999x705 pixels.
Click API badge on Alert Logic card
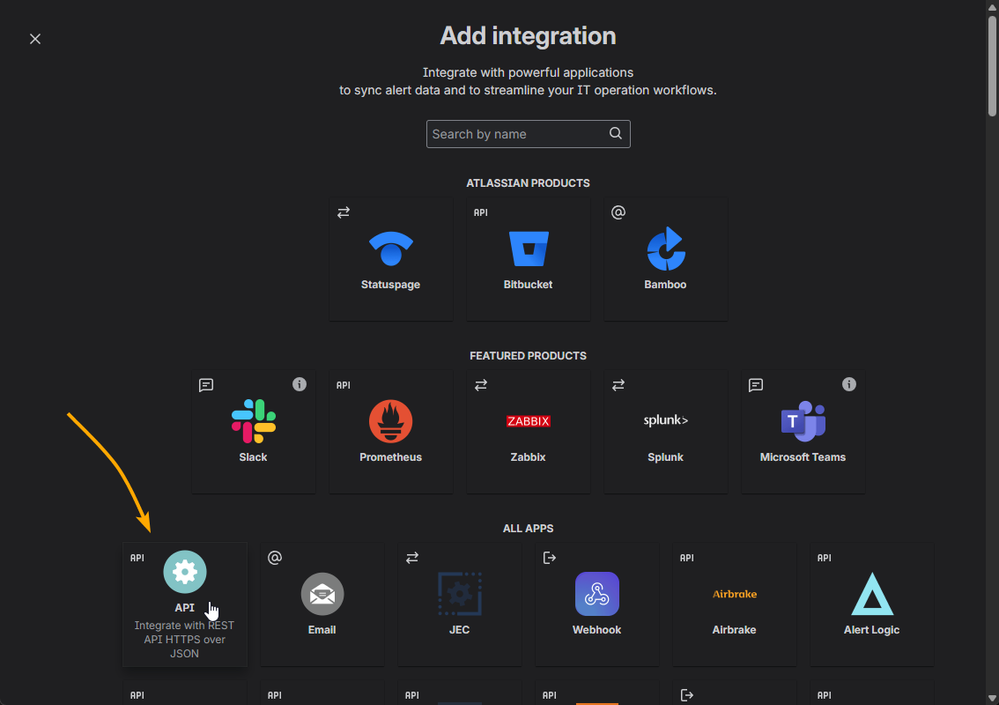(x=824, y=558)
